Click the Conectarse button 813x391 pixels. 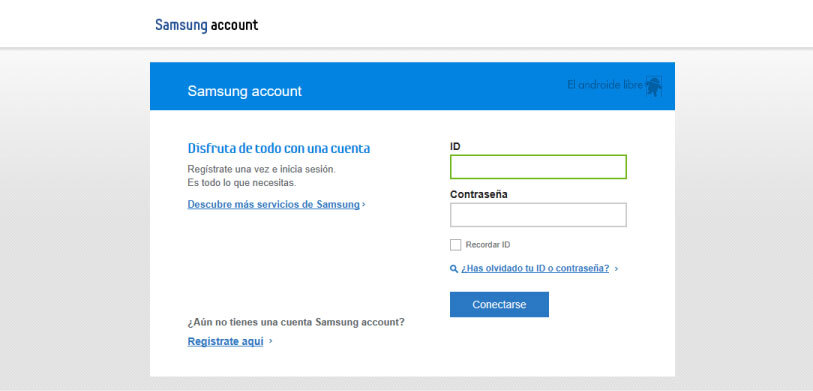point(499,304)
